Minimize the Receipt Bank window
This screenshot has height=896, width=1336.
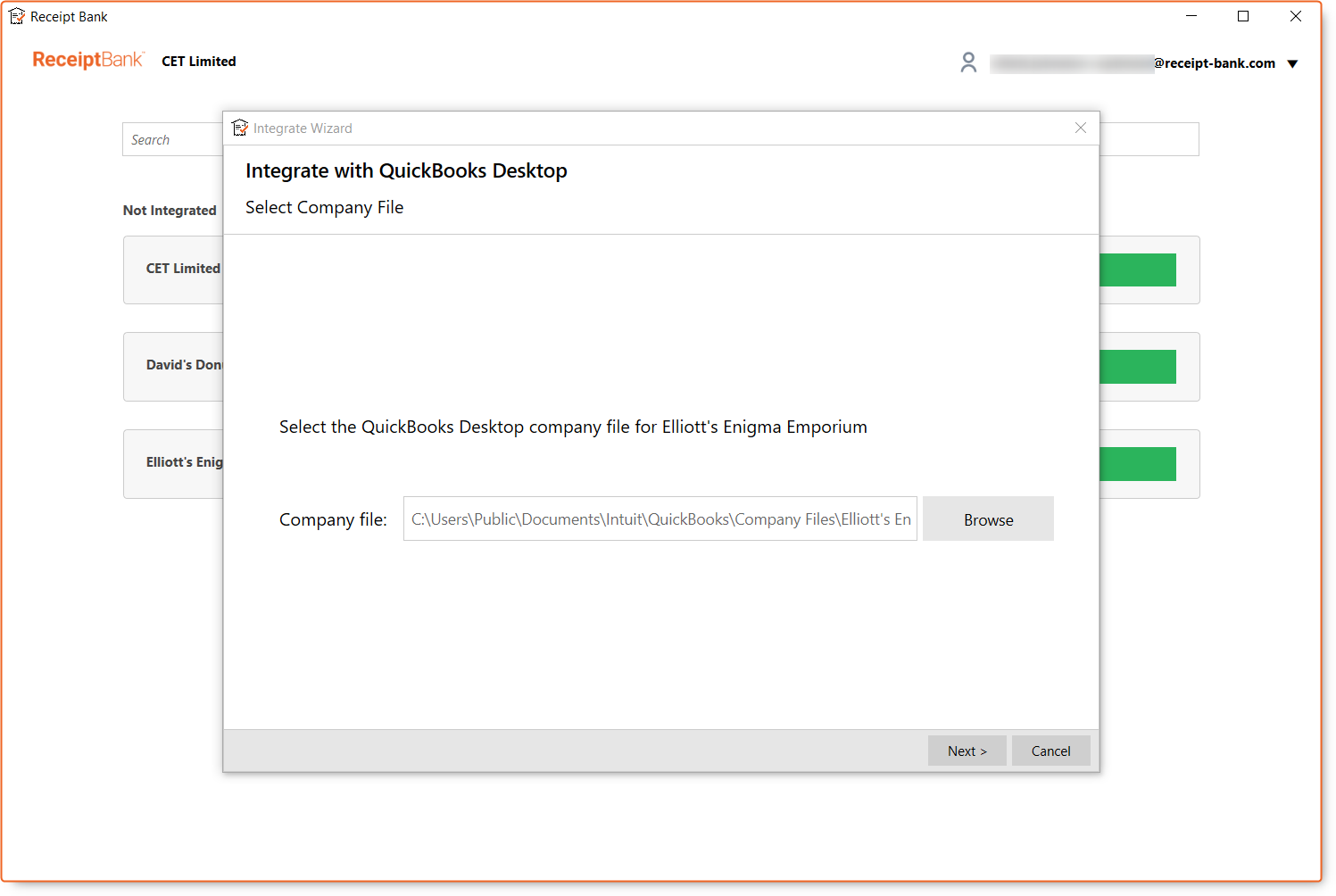pos(1191,16)
